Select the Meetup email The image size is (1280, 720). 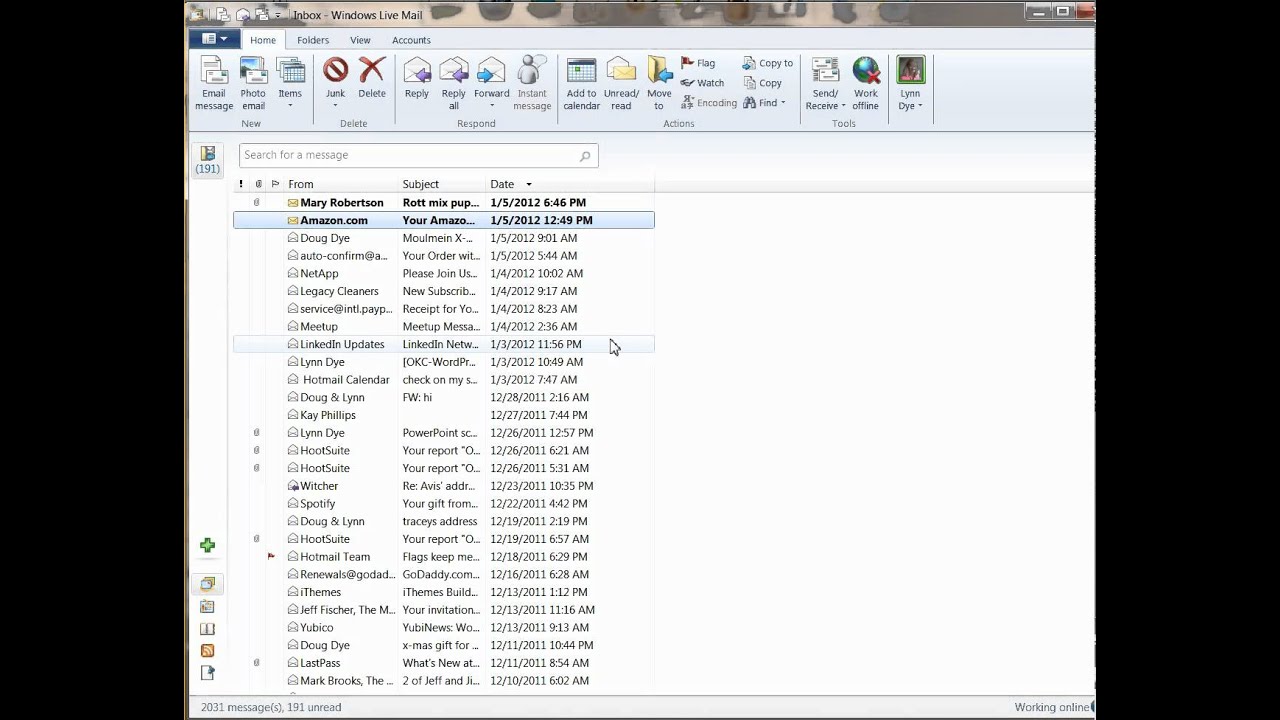(444, 327)
